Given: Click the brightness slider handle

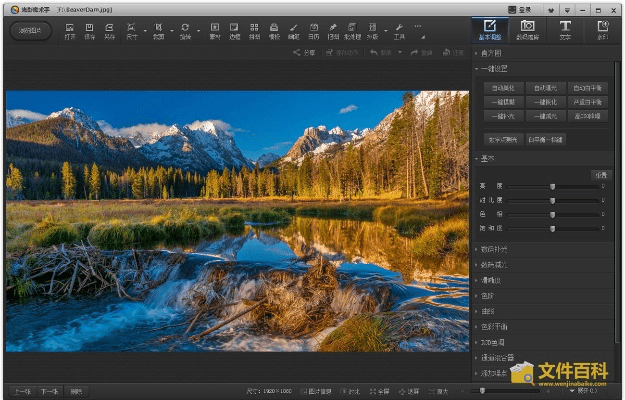Looking at the screenshot, I should tap(552, 186).
